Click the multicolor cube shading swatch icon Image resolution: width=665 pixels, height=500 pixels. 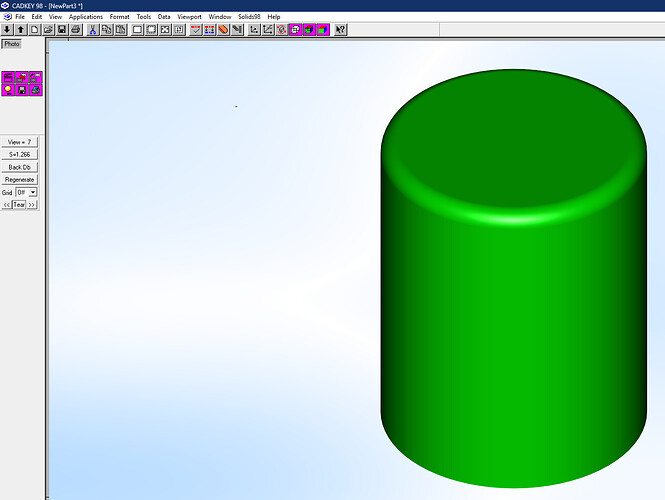[x=324, y=30]
